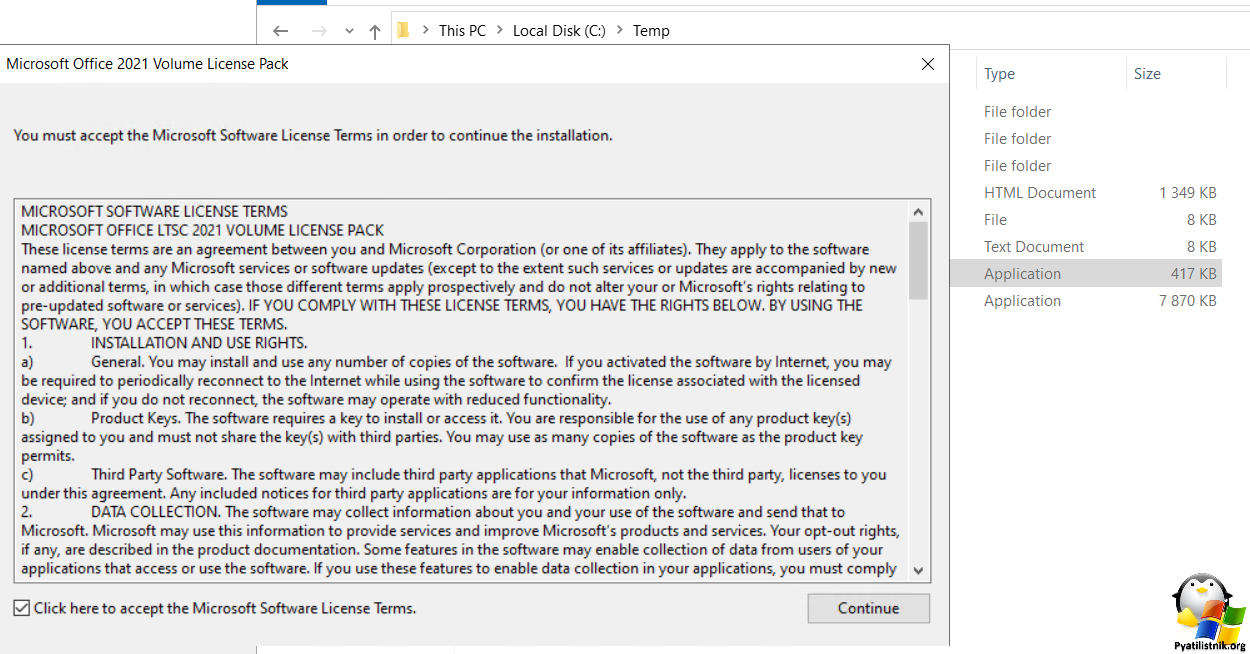Click the 'MICROSOFT OFFICE LTSC 2021 VOLUME LICENSE PACK' line
1250x654 pixels.
coord(203,230)
